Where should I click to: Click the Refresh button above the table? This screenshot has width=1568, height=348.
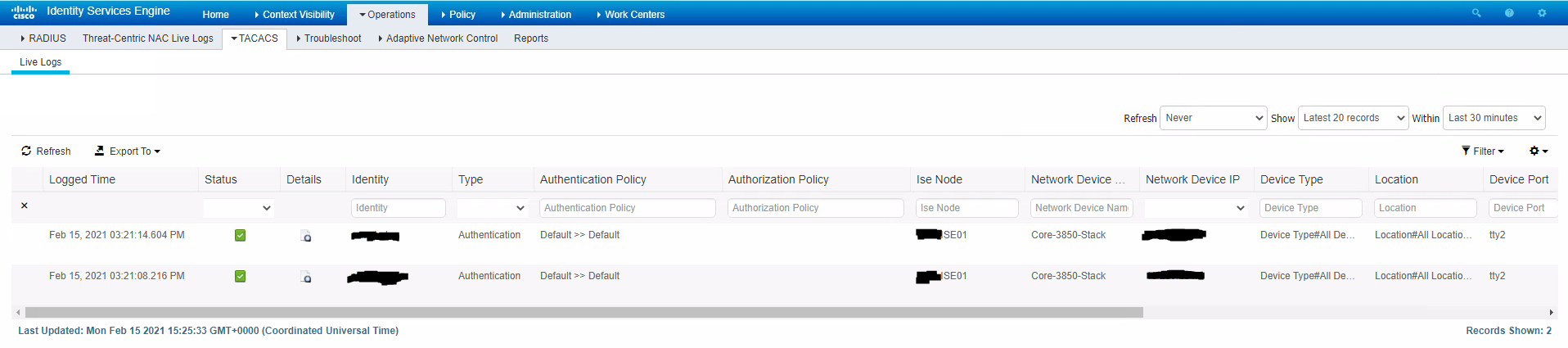coord(46,151)
